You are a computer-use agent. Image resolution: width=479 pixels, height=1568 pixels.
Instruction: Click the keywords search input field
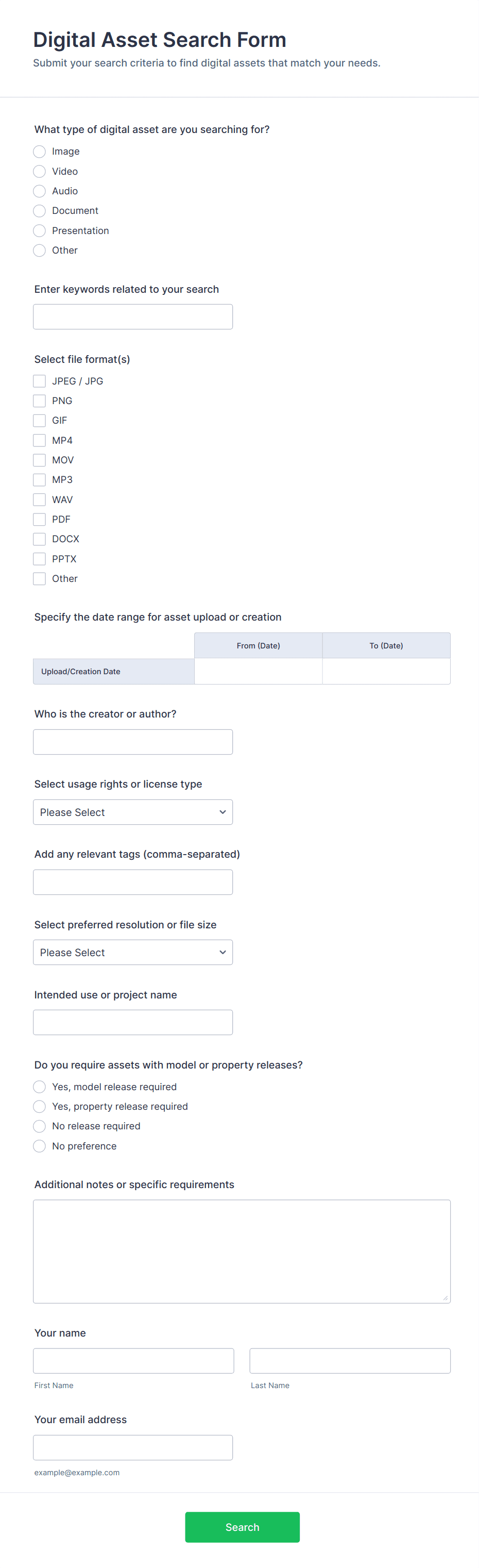[132, 316]
